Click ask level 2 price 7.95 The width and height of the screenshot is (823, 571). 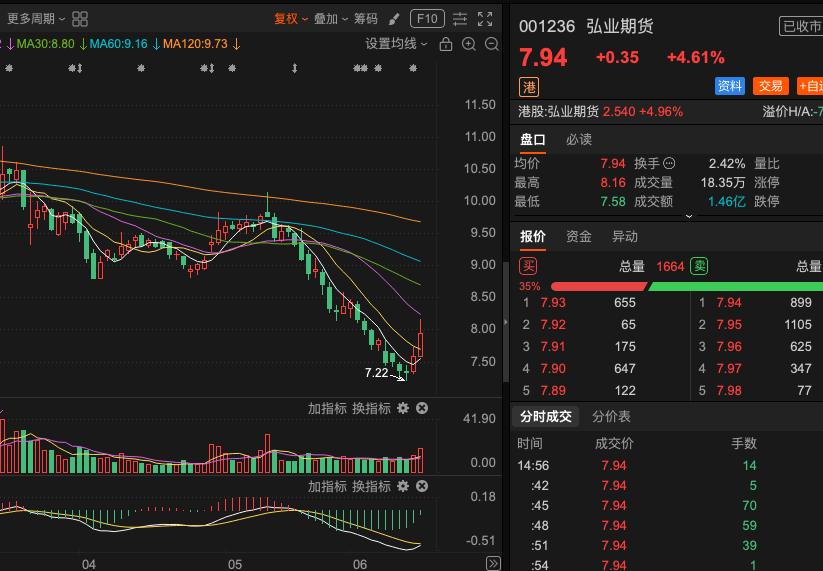[x=729, y=325]
